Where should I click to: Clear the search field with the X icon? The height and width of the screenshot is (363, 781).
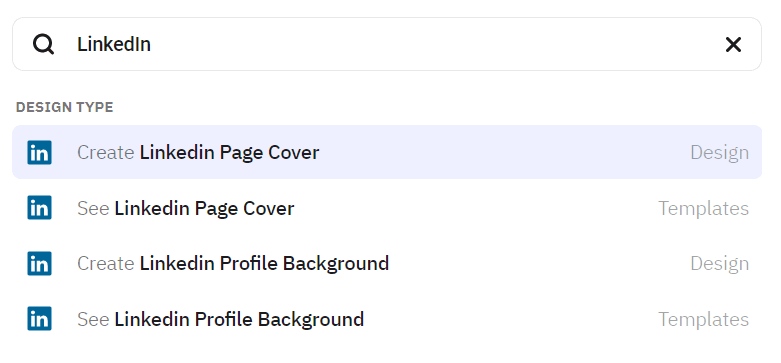pos(733,44)
